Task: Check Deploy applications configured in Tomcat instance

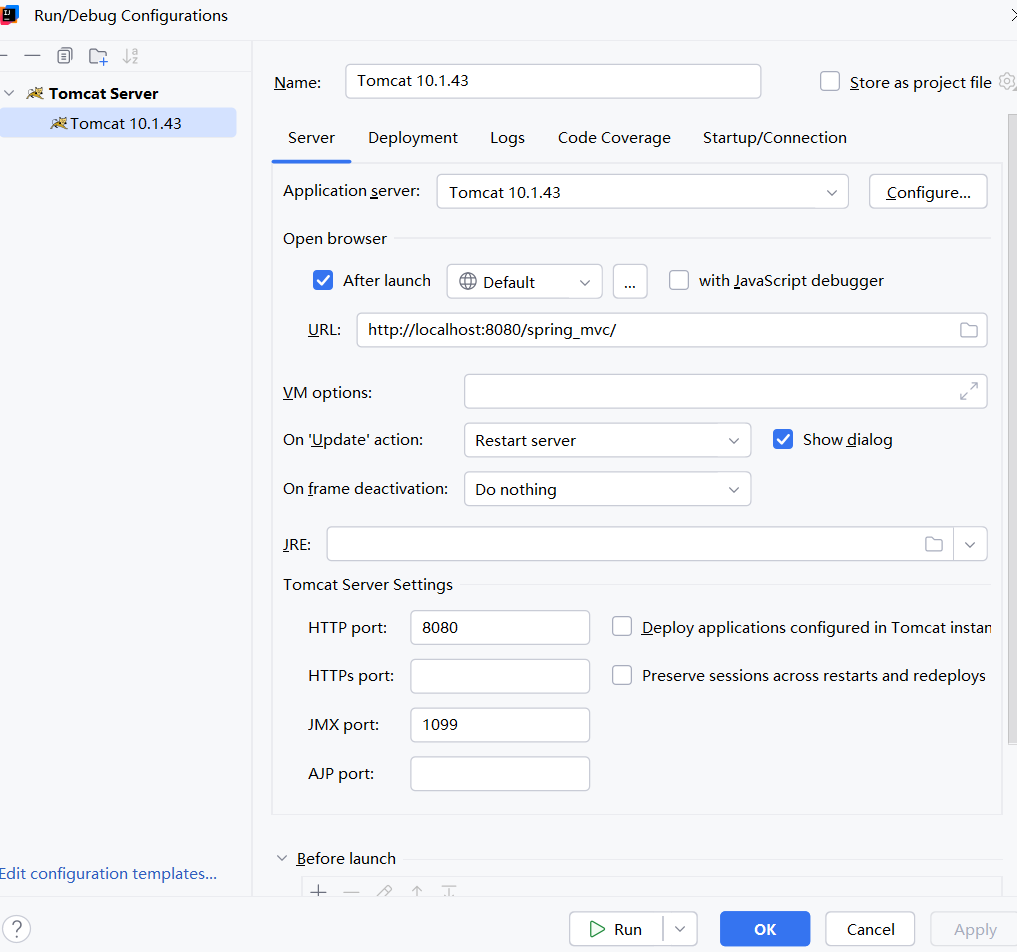Action: (622, 626)
